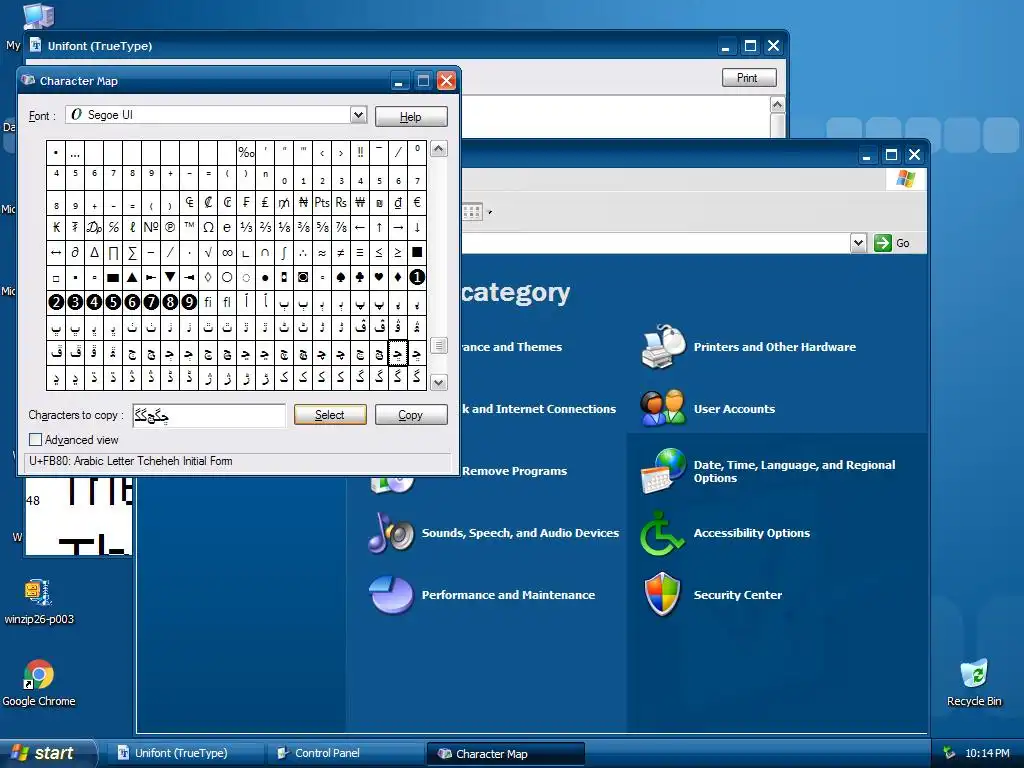1024x768 pixels.
Task: Click the character grid scroll up arrow
Action: 439,149
